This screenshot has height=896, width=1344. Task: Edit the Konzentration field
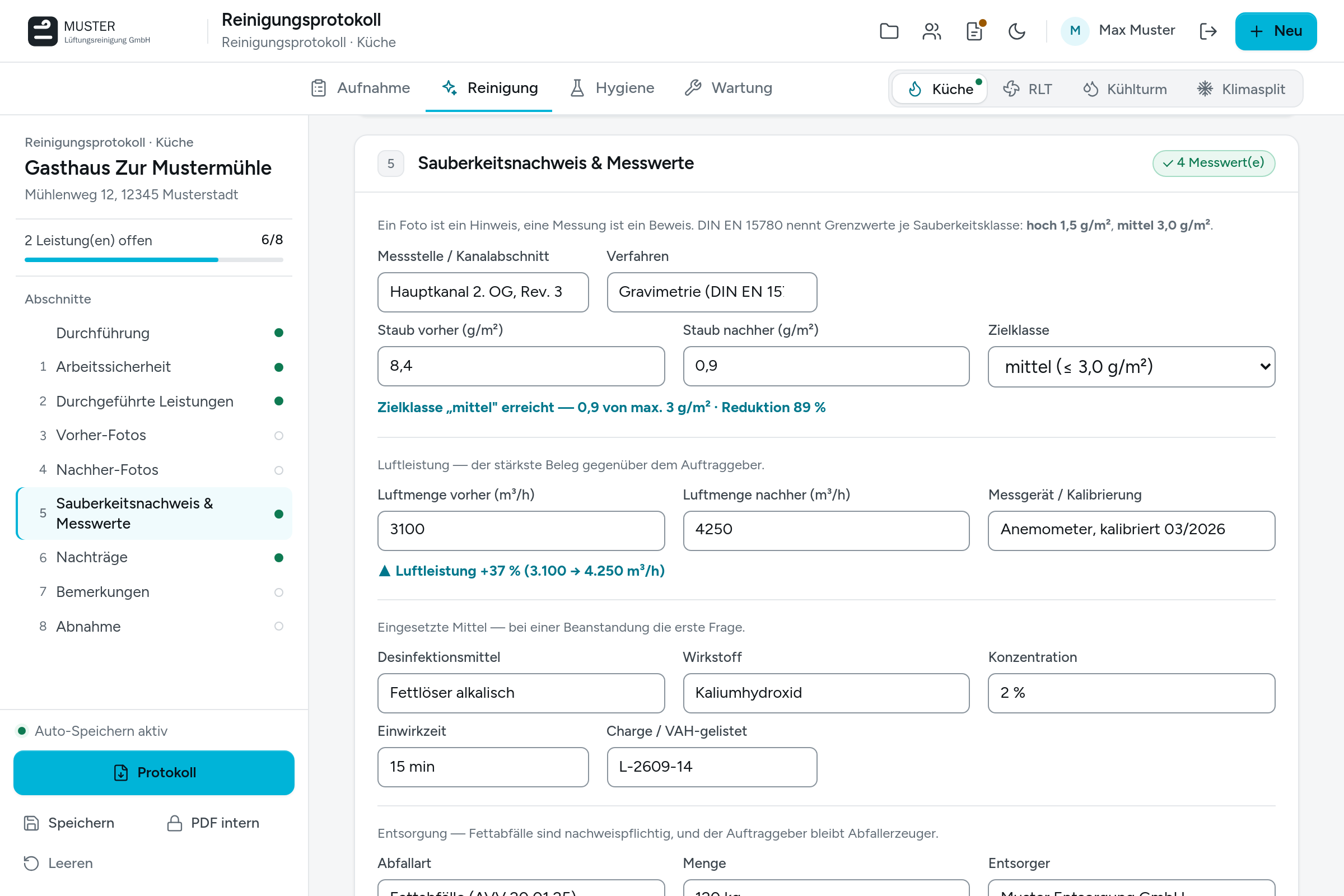point(1131,693)
